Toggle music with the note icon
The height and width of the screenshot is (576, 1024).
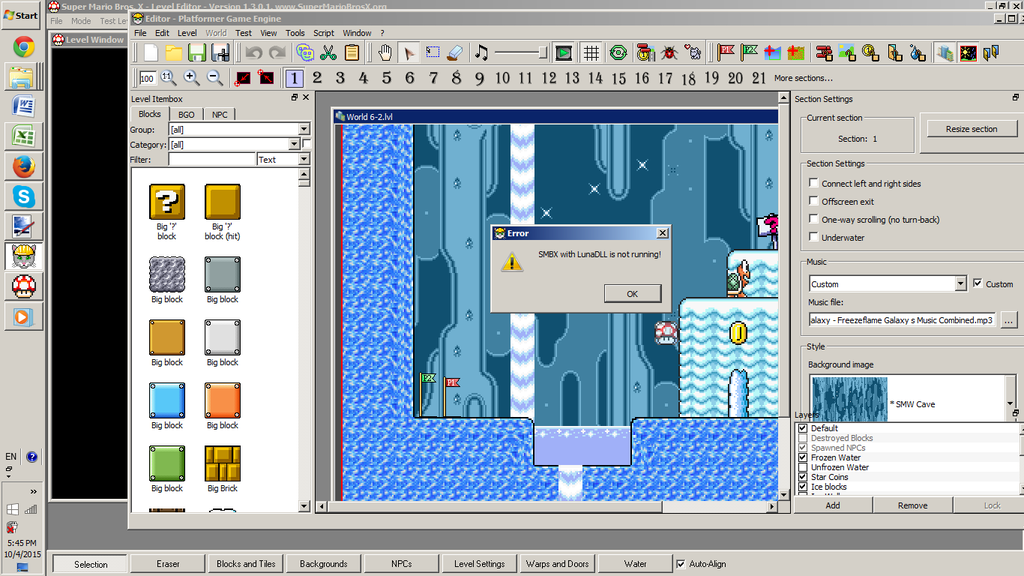[481, 53]
